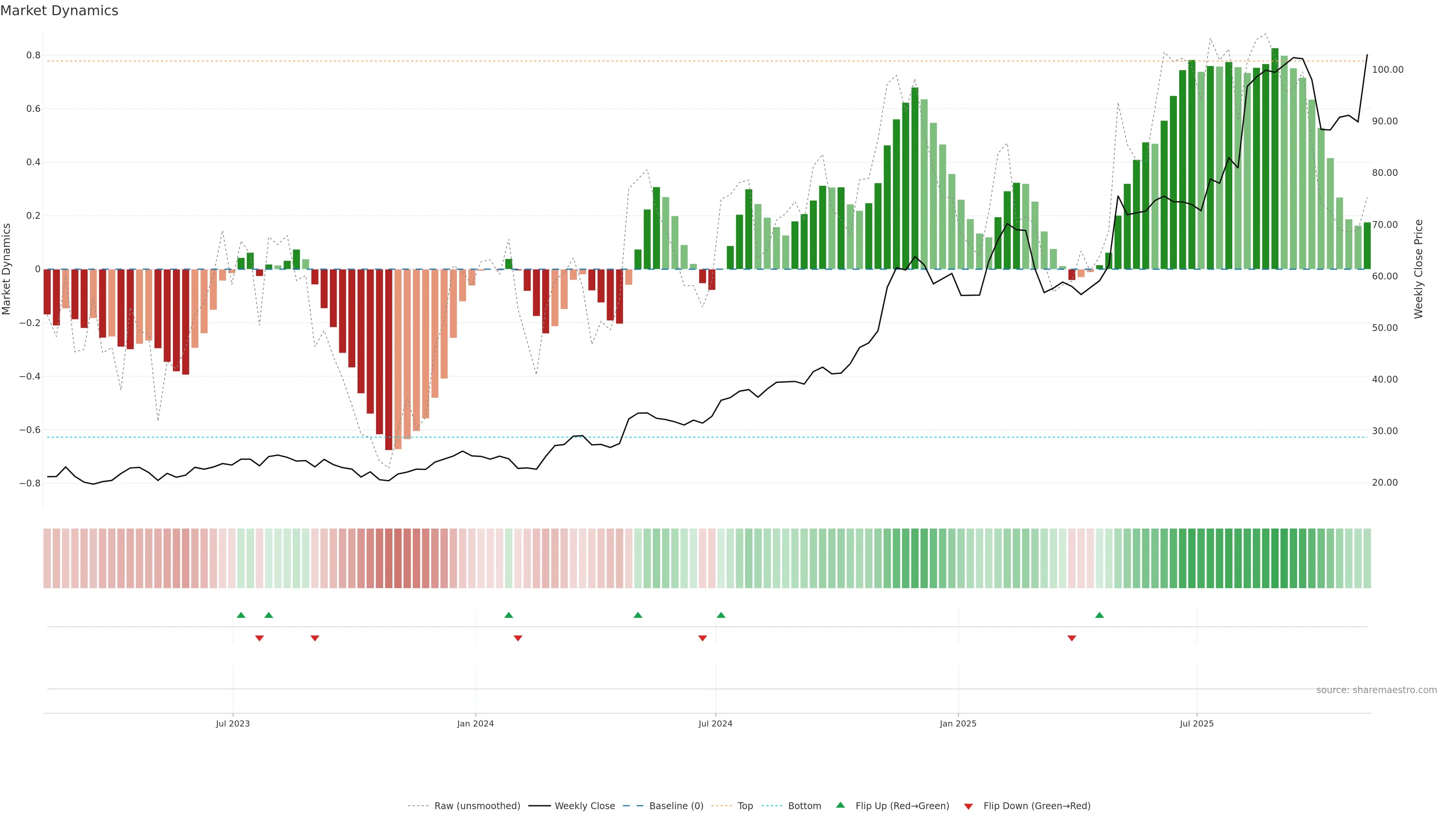
Task: Toggle the Baseline (0) legend entry
Action: (x=676, y=806)
